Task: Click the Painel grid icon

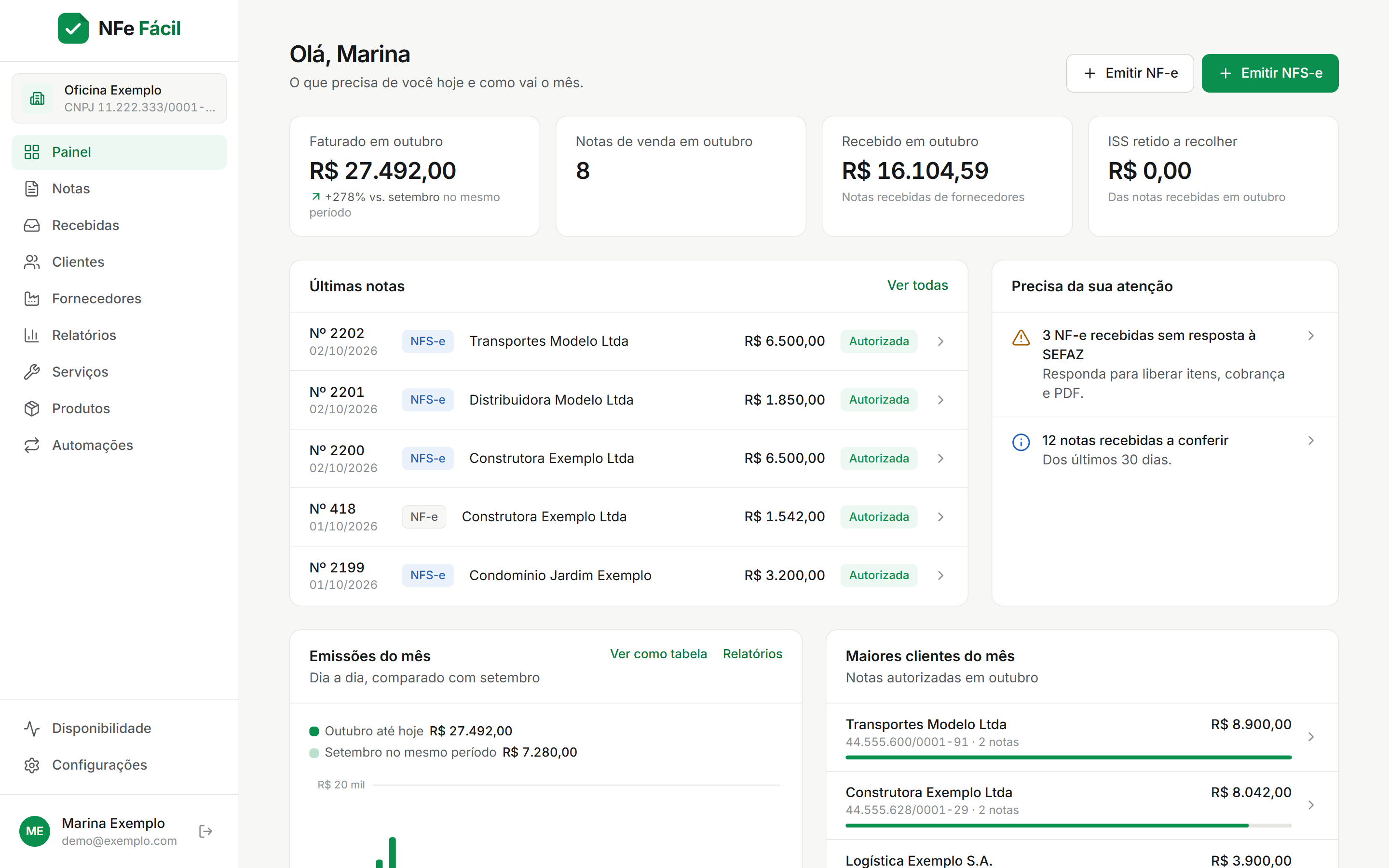Action: click(x=31, y=152)
